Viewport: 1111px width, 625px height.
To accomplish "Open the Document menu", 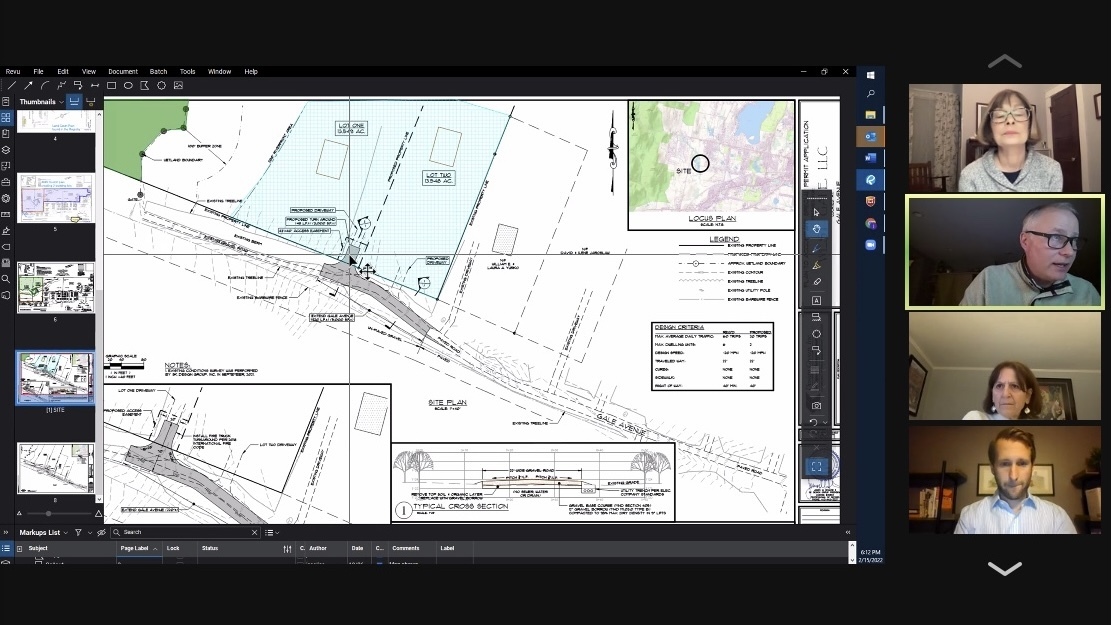I will 123,72.
